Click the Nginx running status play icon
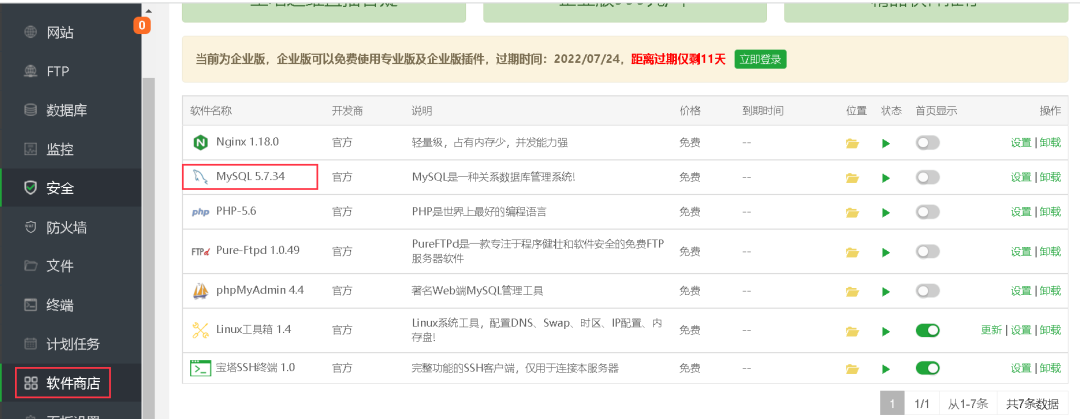 (x=886, y=143)
